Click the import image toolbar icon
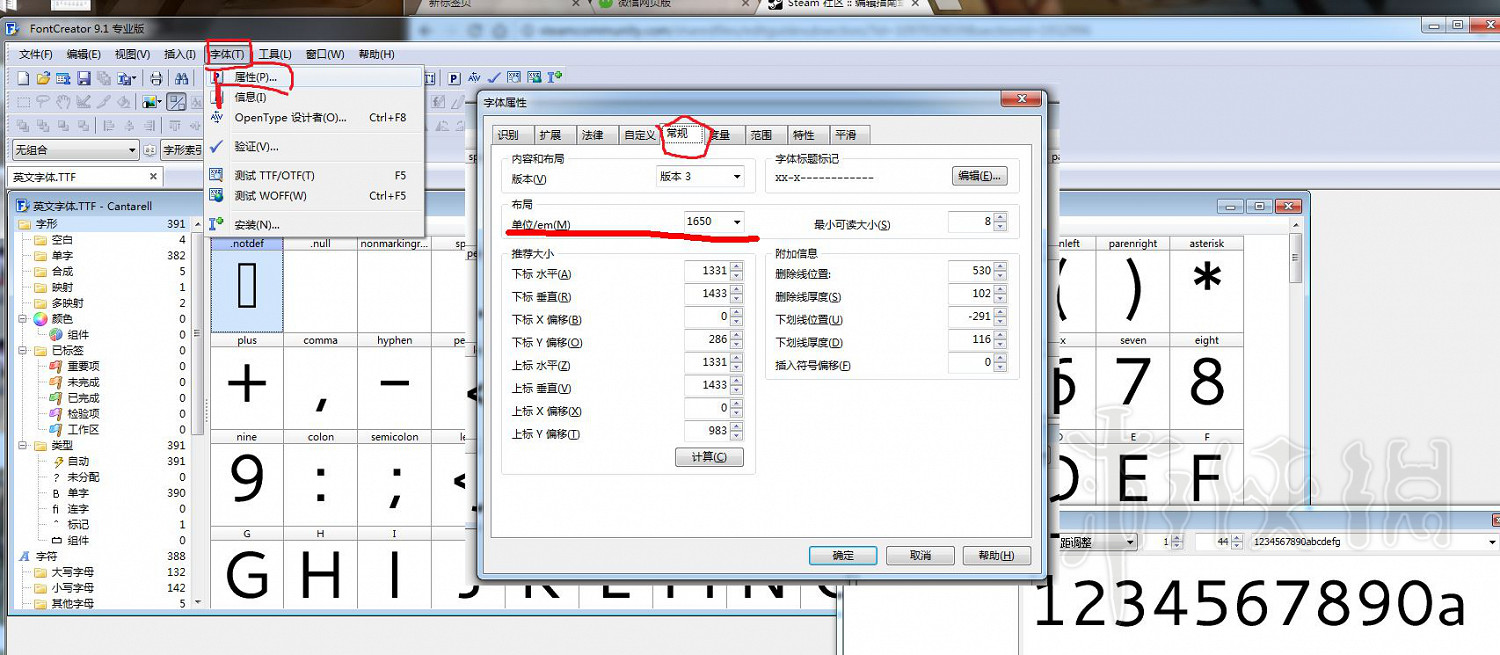 pos(150,100)
